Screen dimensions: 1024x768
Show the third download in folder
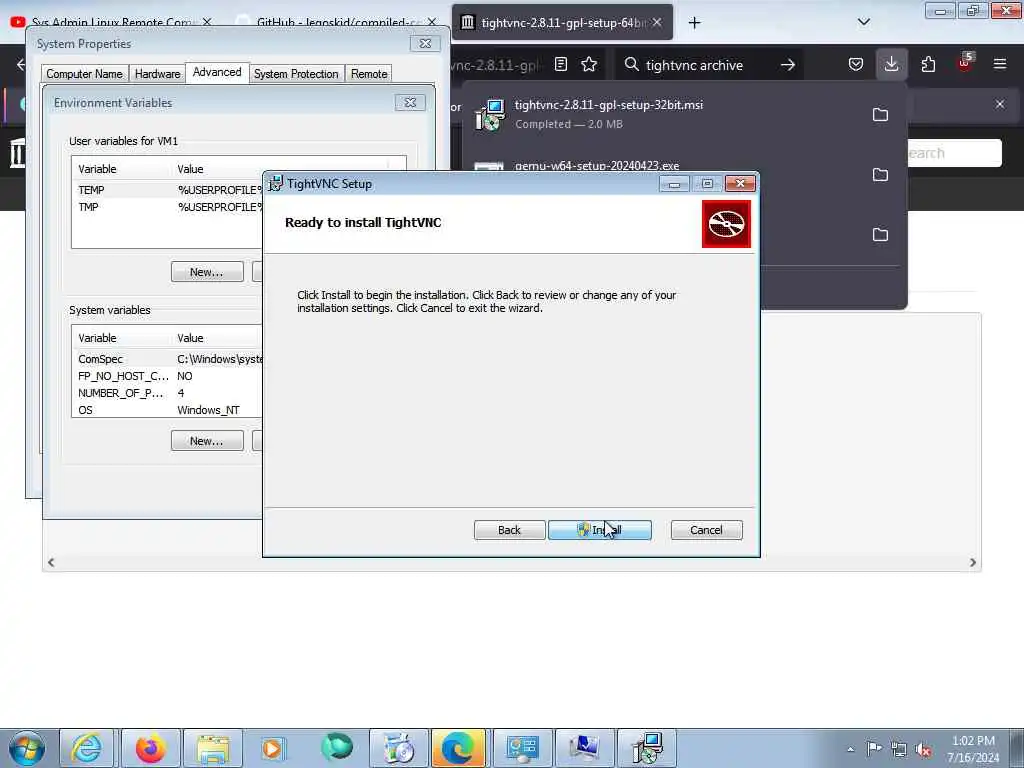click(880, 234)
